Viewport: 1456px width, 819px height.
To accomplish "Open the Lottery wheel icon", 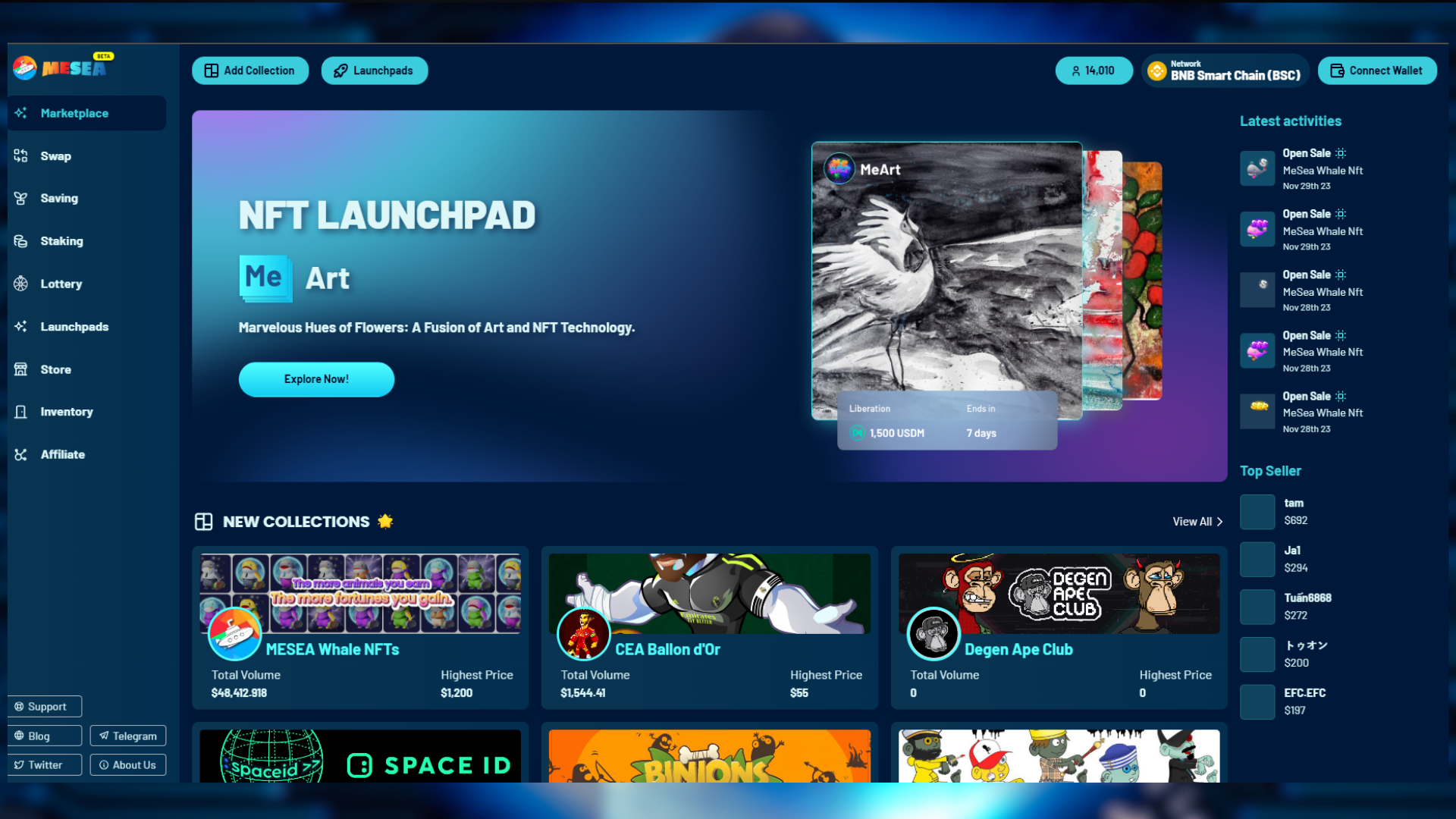I will point(20,284).
